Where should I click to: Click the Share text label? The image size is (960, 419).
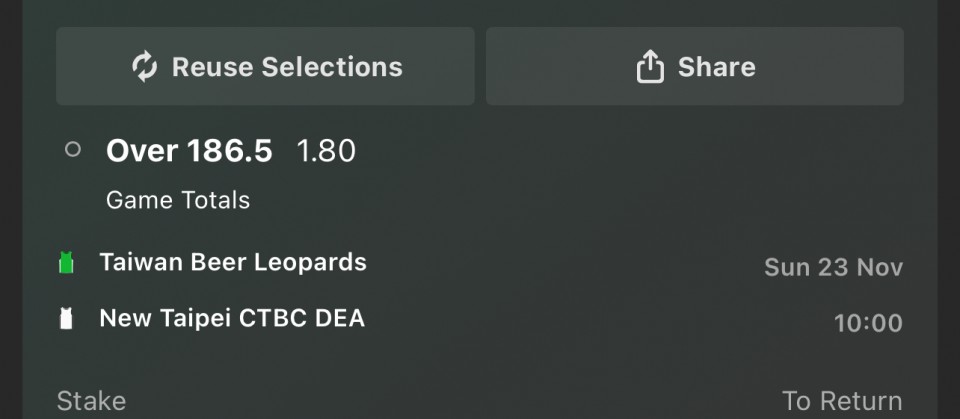click(x=716, y=67)
